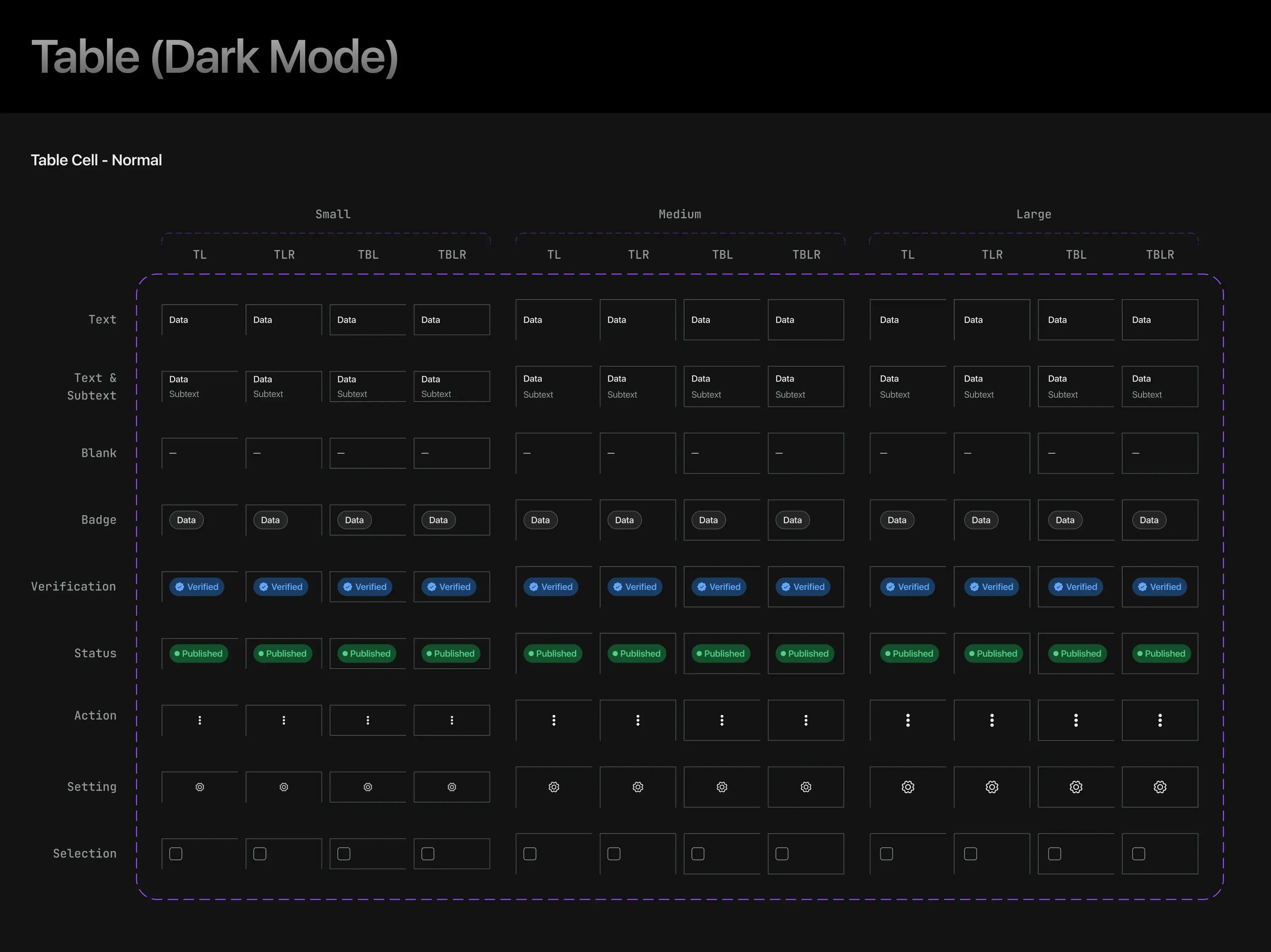This screenshot has width=1271, height=952.
Task: Select the Data pill badge in Small TLR cell
Action: click(270, 520)
